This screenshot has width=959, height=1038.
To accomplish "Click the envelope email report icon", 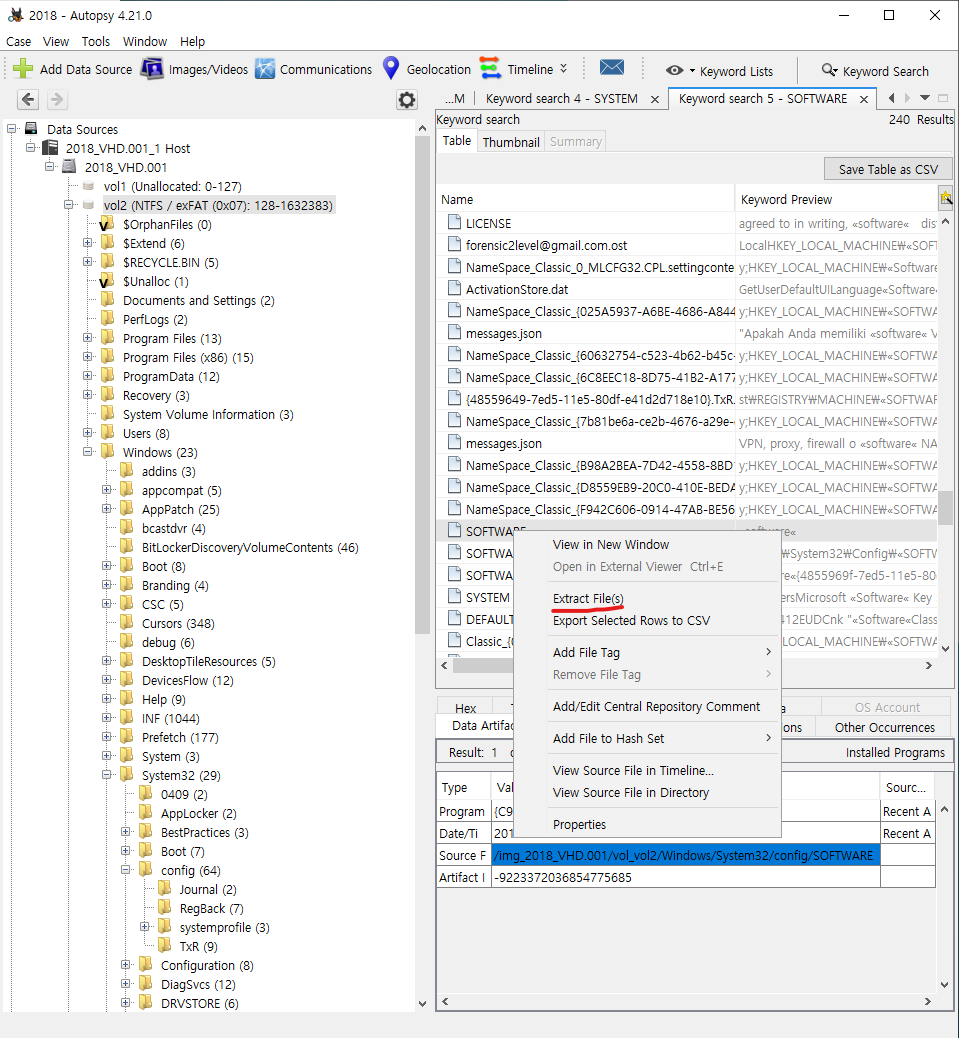I will pyautogui.click(x=612, y=67).
